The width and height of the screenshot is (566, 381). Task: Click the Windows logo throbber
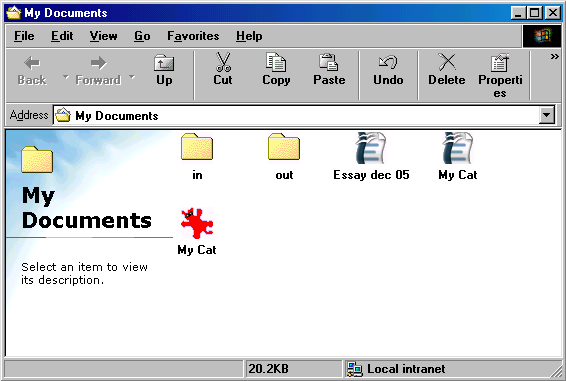tap(542, 36)
